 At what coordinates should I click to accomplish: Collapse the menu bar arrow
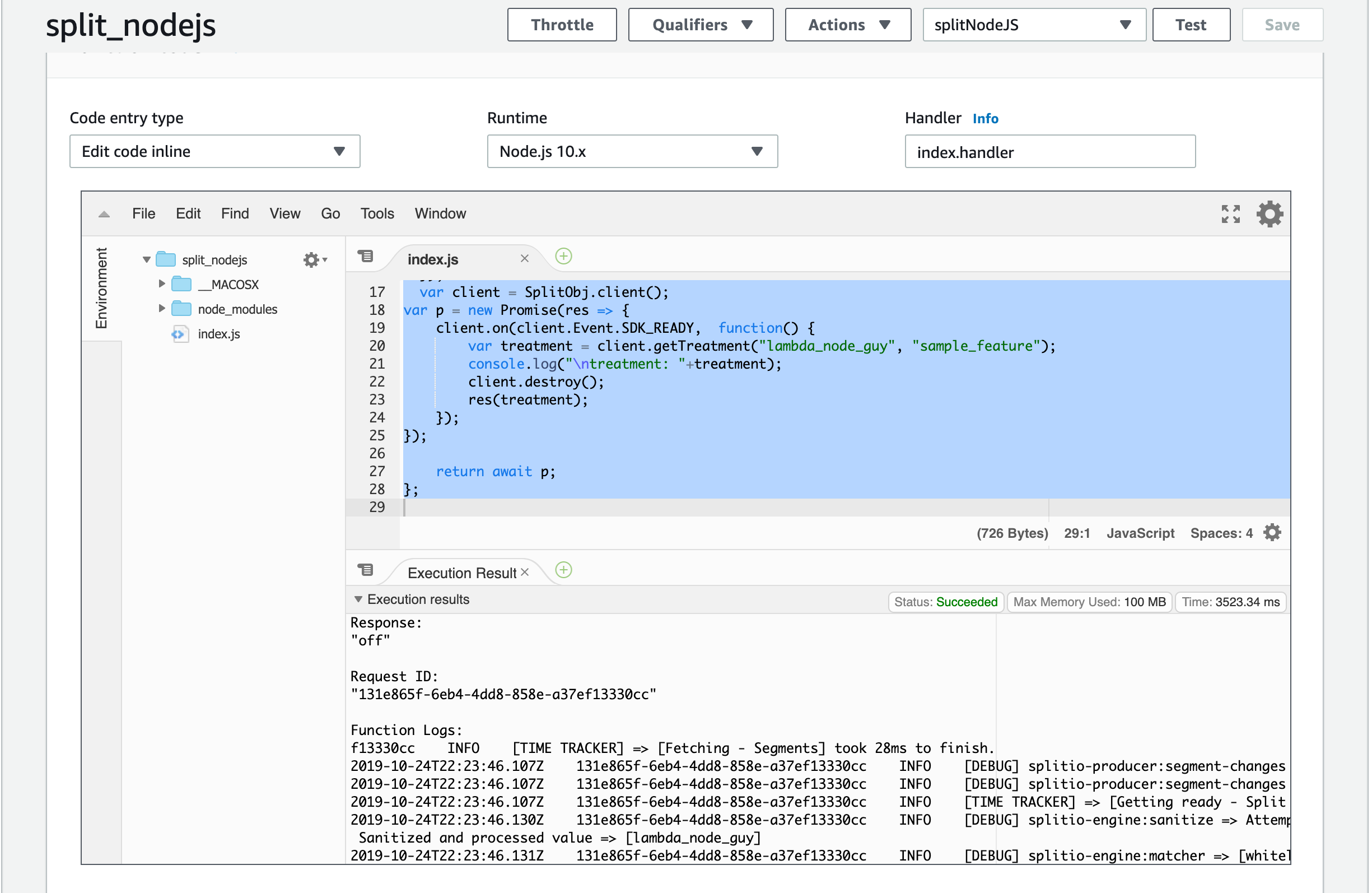(x=104, y=215)
